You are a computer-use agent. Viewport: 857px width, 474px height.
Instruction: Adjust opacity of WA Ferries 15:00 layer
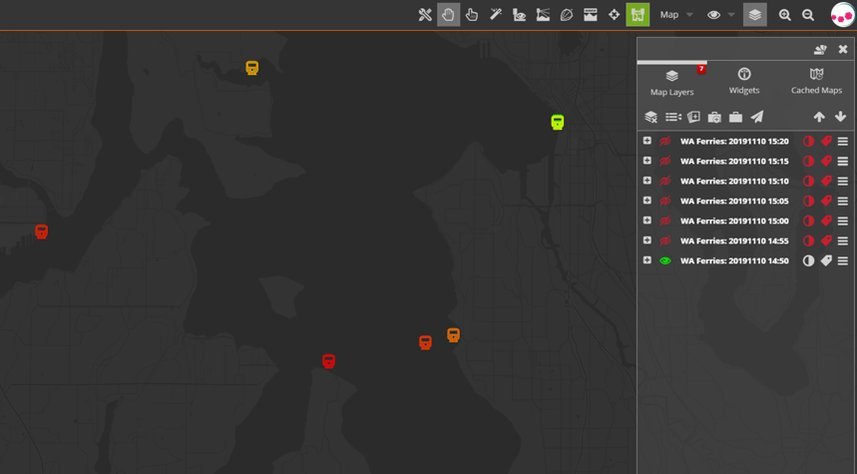coord(808,221)
